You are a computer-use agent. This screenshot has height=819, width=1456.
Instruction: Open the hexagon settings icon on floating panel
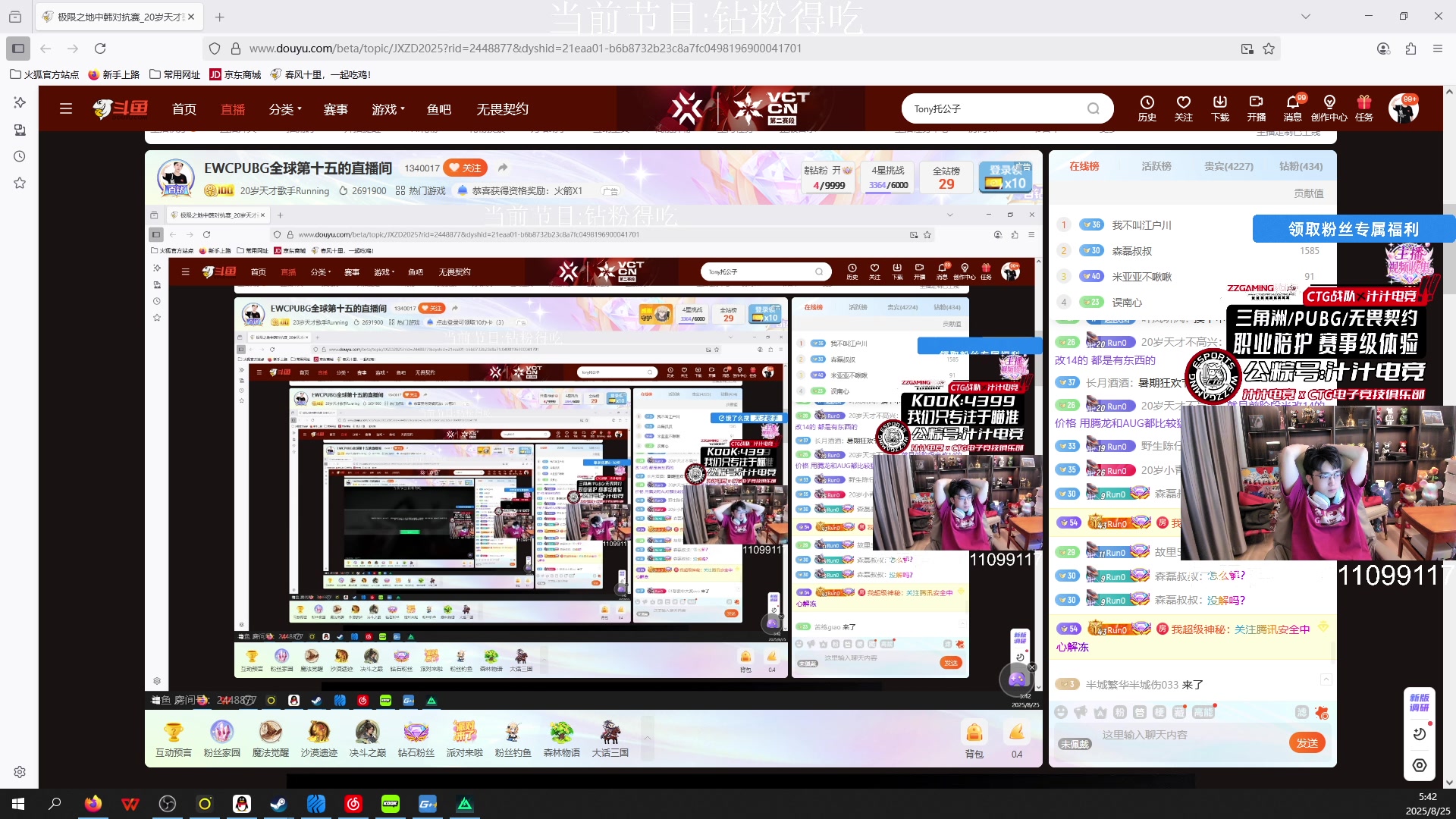pos(1420,765)
